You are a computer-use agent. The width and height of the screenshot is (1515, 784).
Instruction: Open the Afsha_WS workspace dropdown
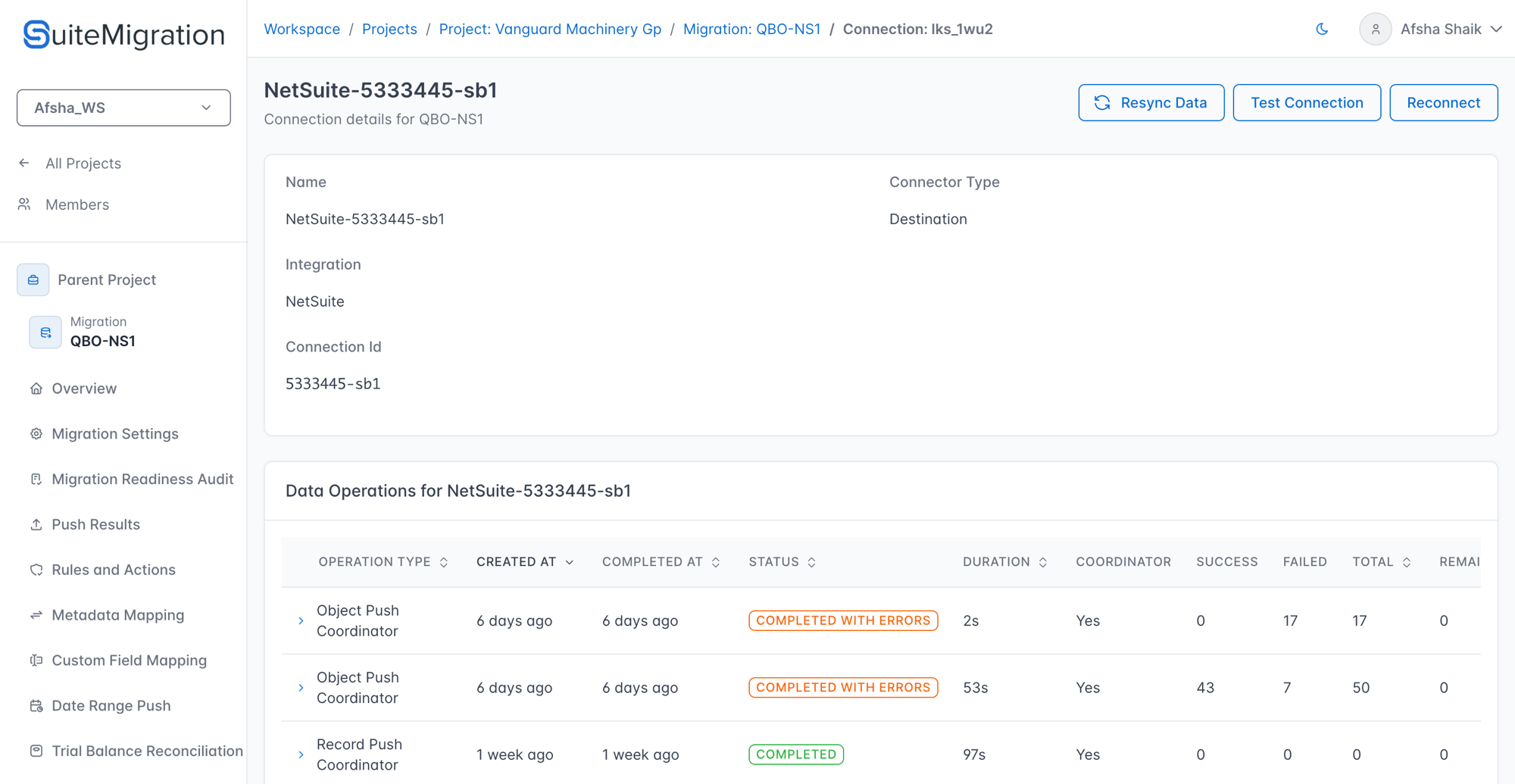(x=123, y=108)
